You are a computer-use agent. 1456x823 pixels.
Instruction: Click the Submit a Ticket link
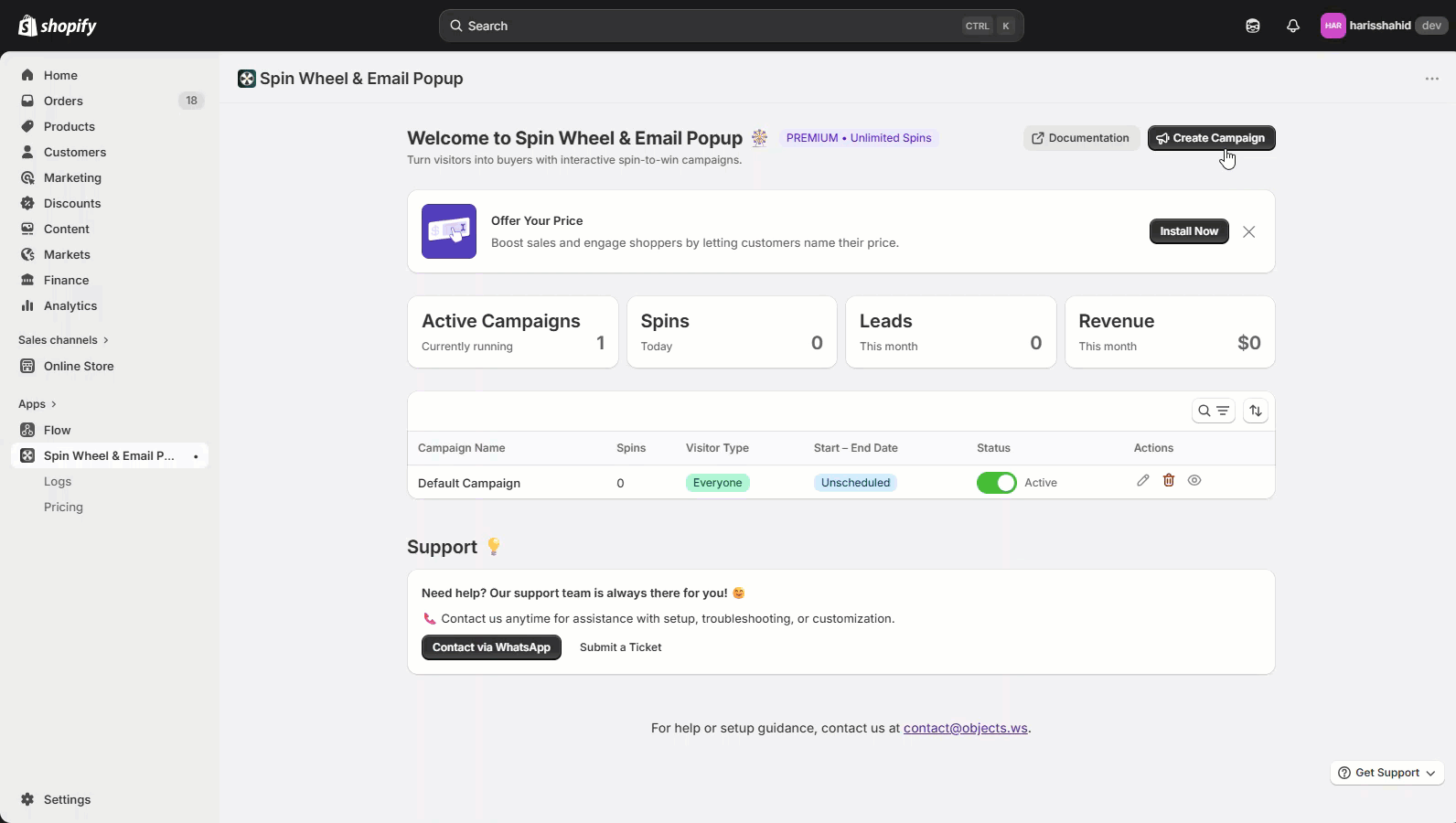[x=621, y=647]
